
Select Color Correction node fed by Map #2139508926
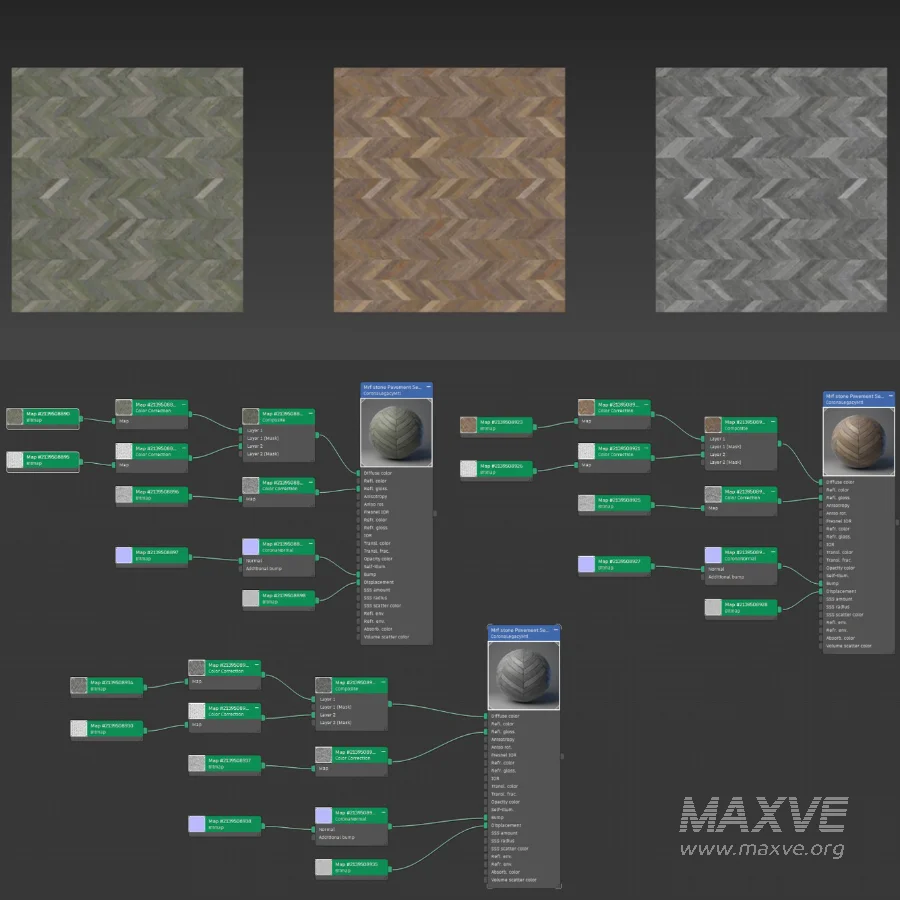pos(614,457)
